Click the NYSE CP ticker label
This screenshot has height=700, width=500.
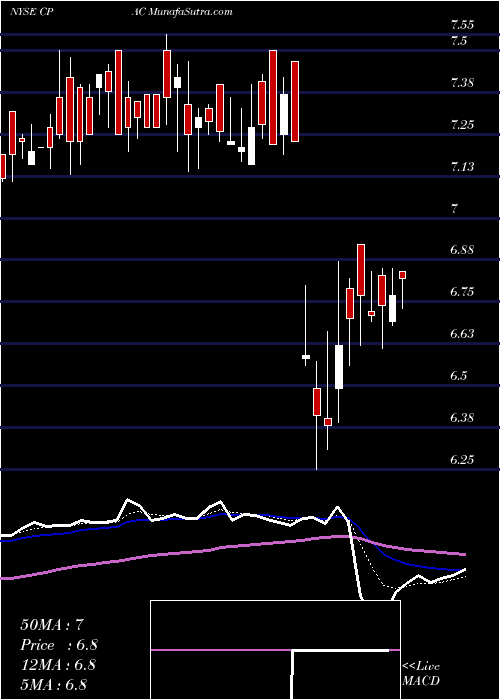pyautogui.click(x=32, y=12)
